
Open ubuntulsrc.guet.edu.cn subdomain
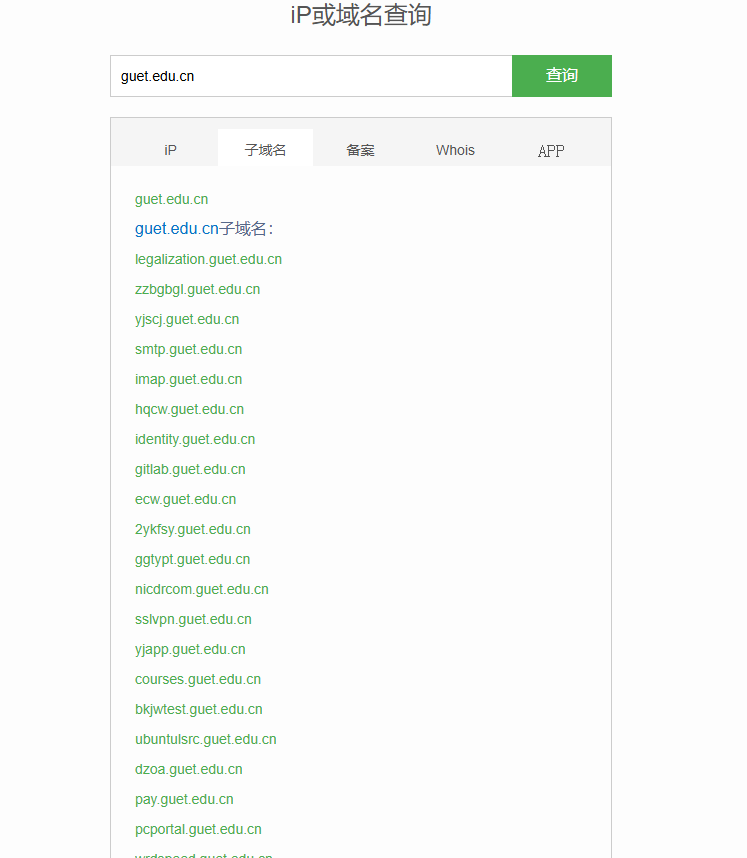(206, 739)
